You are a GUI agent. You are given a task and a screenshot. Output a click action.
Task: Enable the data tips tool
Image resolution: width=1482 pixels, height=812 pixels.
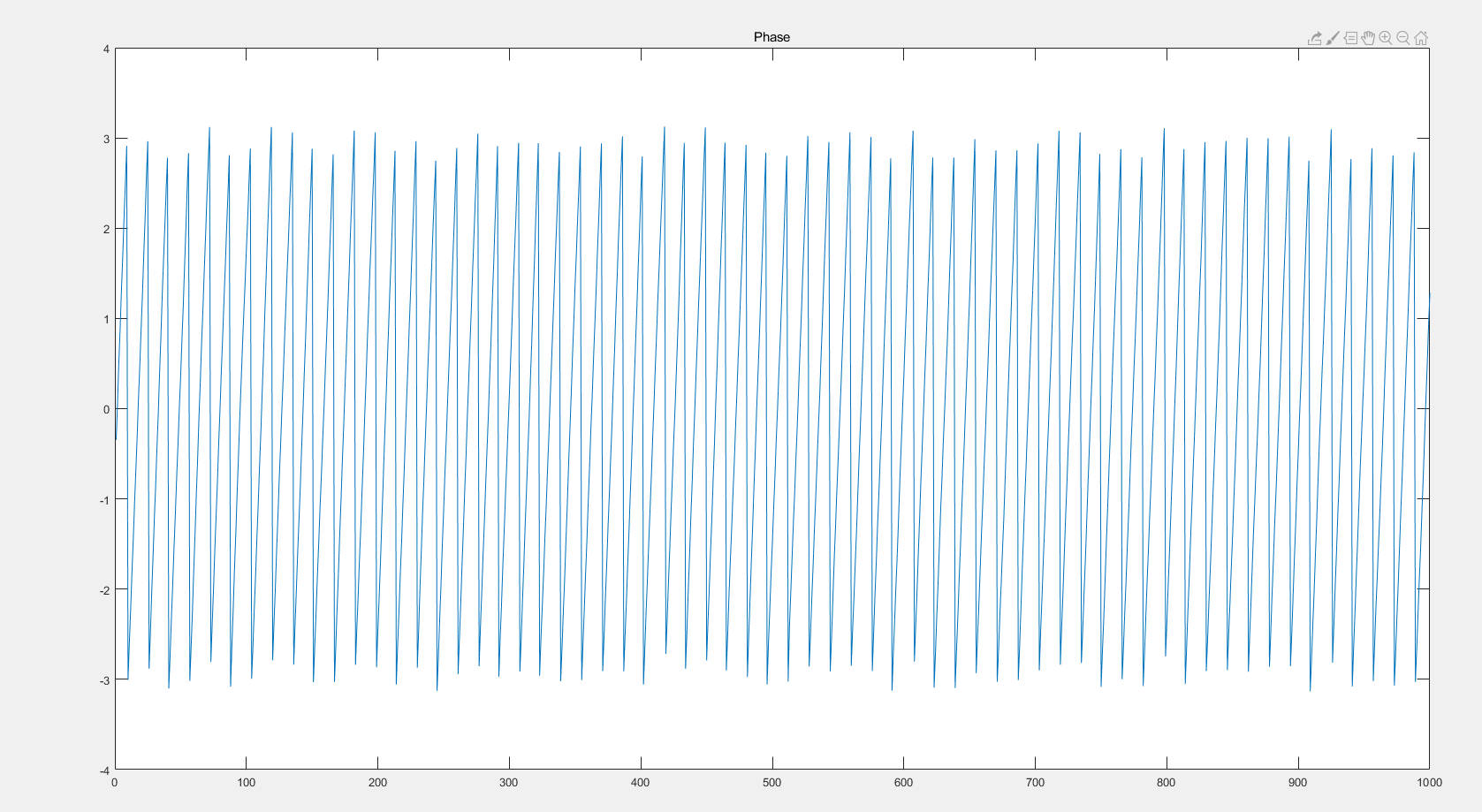[1350, 38]
